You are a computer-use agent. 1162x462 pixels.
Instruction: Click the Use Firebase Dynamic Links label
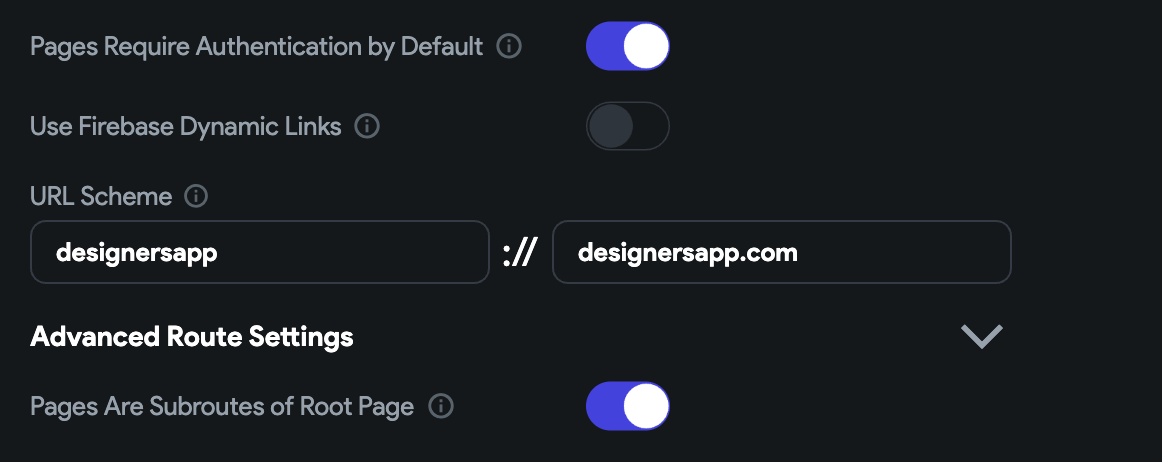tap(186, 127)
